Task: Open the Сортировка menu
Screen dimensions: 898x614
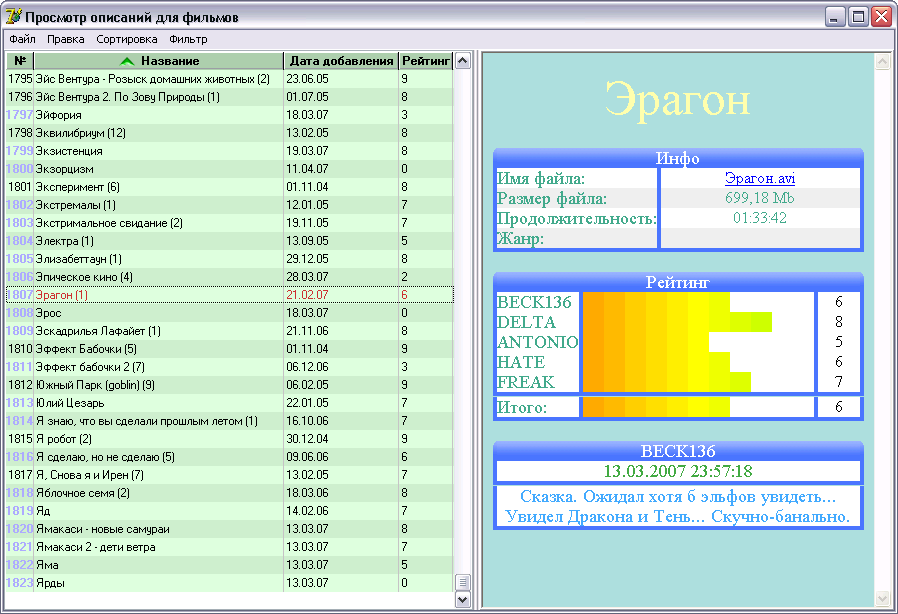Action: coord(127,39)
